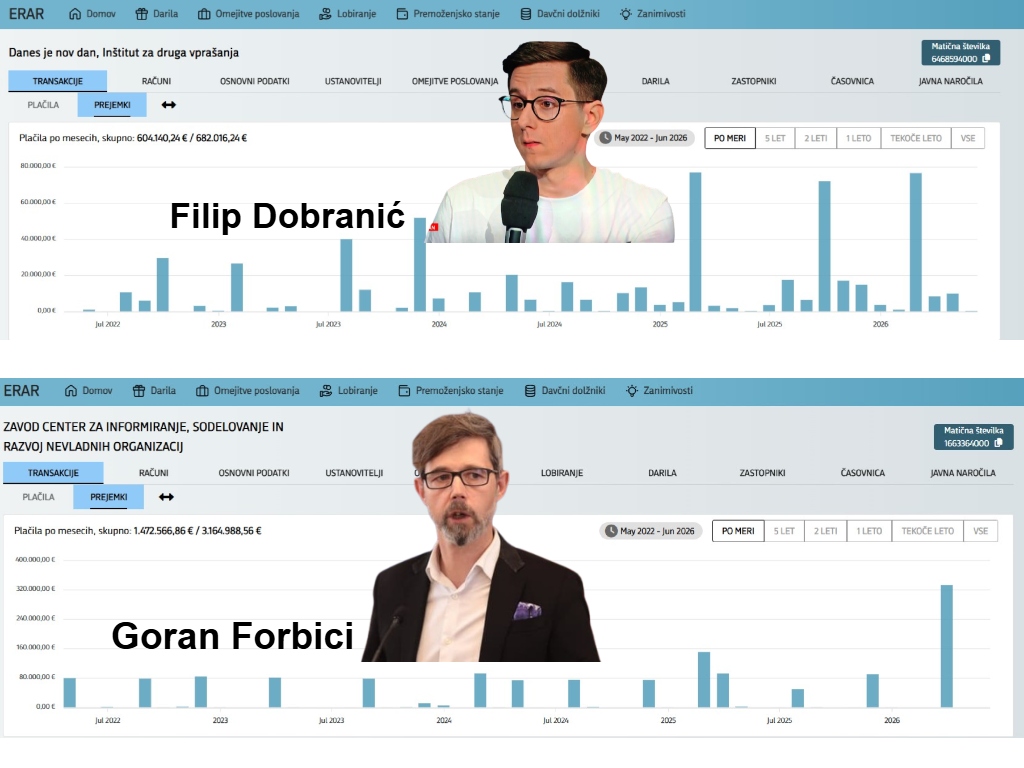
Task: Select TEKOČE LETO range for Danes je nov dan chart
Action: [x=916, y=138]
